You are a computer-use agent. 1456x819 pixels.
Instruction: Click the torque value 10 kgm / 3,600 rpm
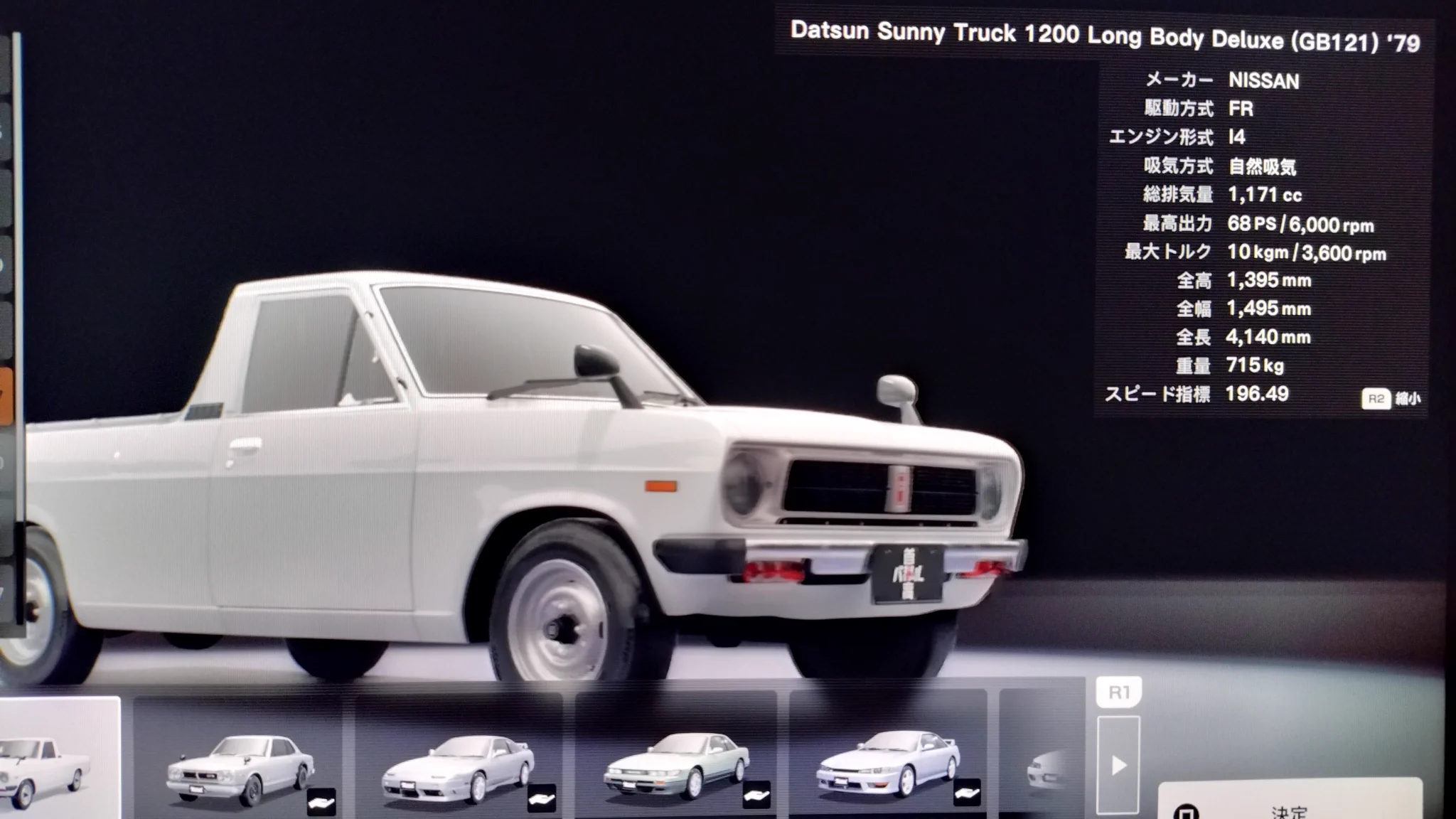[1307, 253]
